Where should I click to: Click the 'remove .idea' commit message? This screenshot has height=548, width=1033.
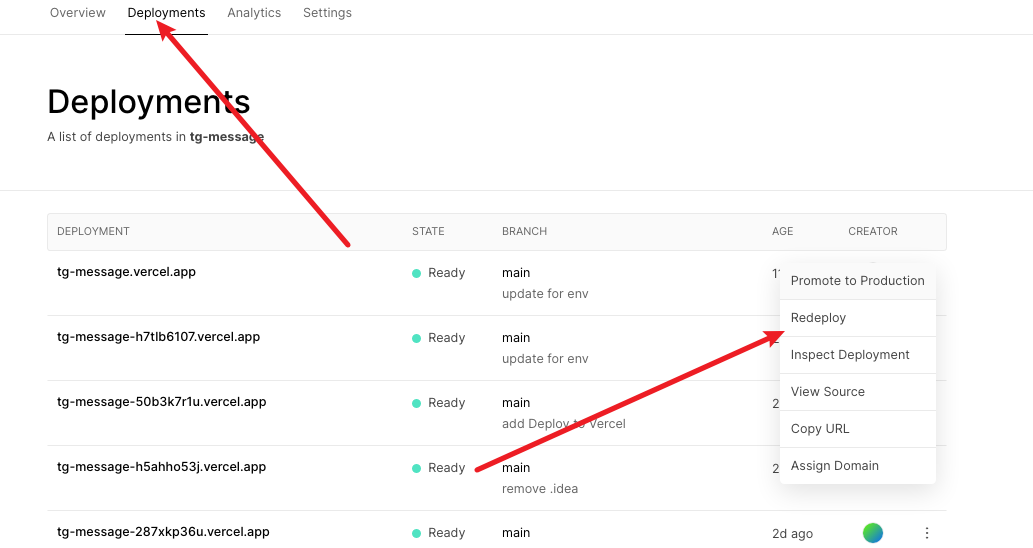coord(540,489)
